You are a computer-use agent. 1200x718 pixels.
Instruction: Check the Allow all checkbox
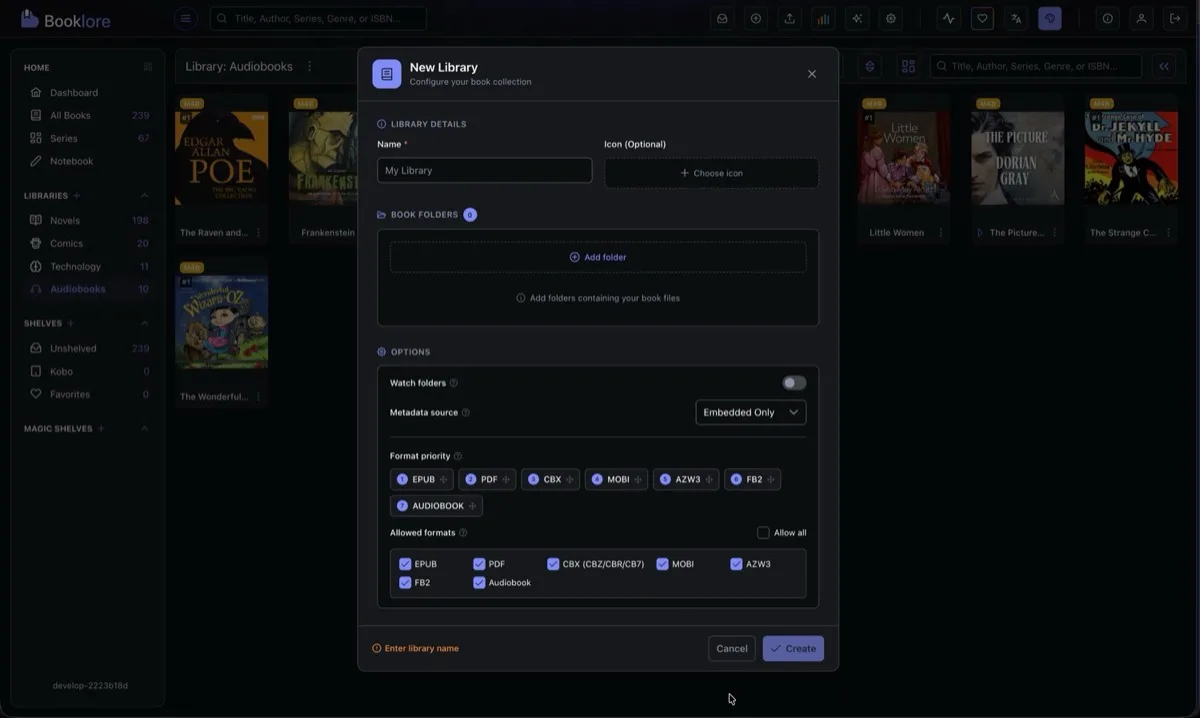point(763,533)
